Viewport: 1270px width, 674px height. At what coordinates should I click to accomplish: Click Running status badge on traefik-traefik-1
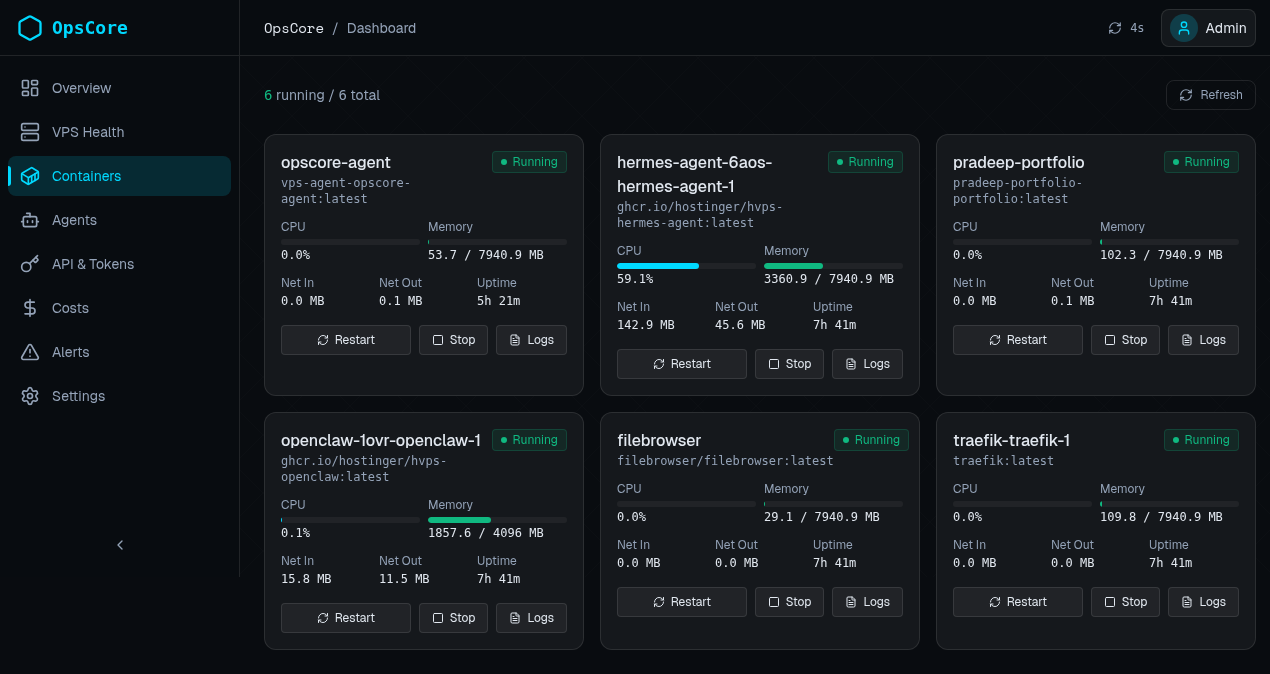(1201, 440)
